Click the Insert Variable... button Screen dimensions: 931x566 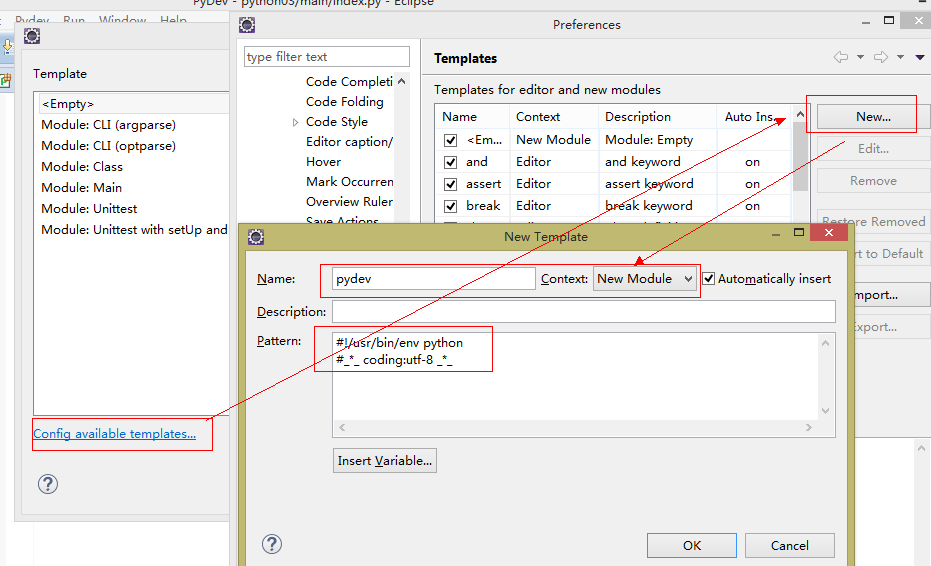385,460
